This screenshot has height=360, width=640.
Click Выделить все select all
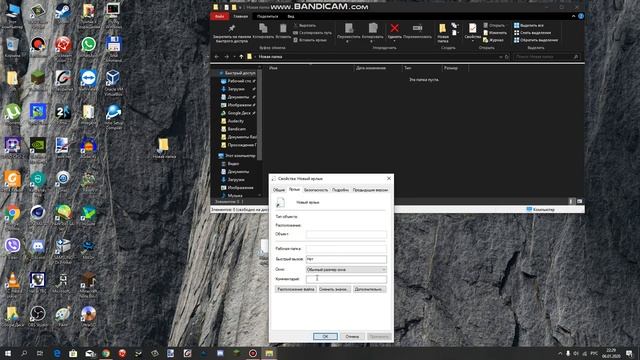[x=529, y=25]
